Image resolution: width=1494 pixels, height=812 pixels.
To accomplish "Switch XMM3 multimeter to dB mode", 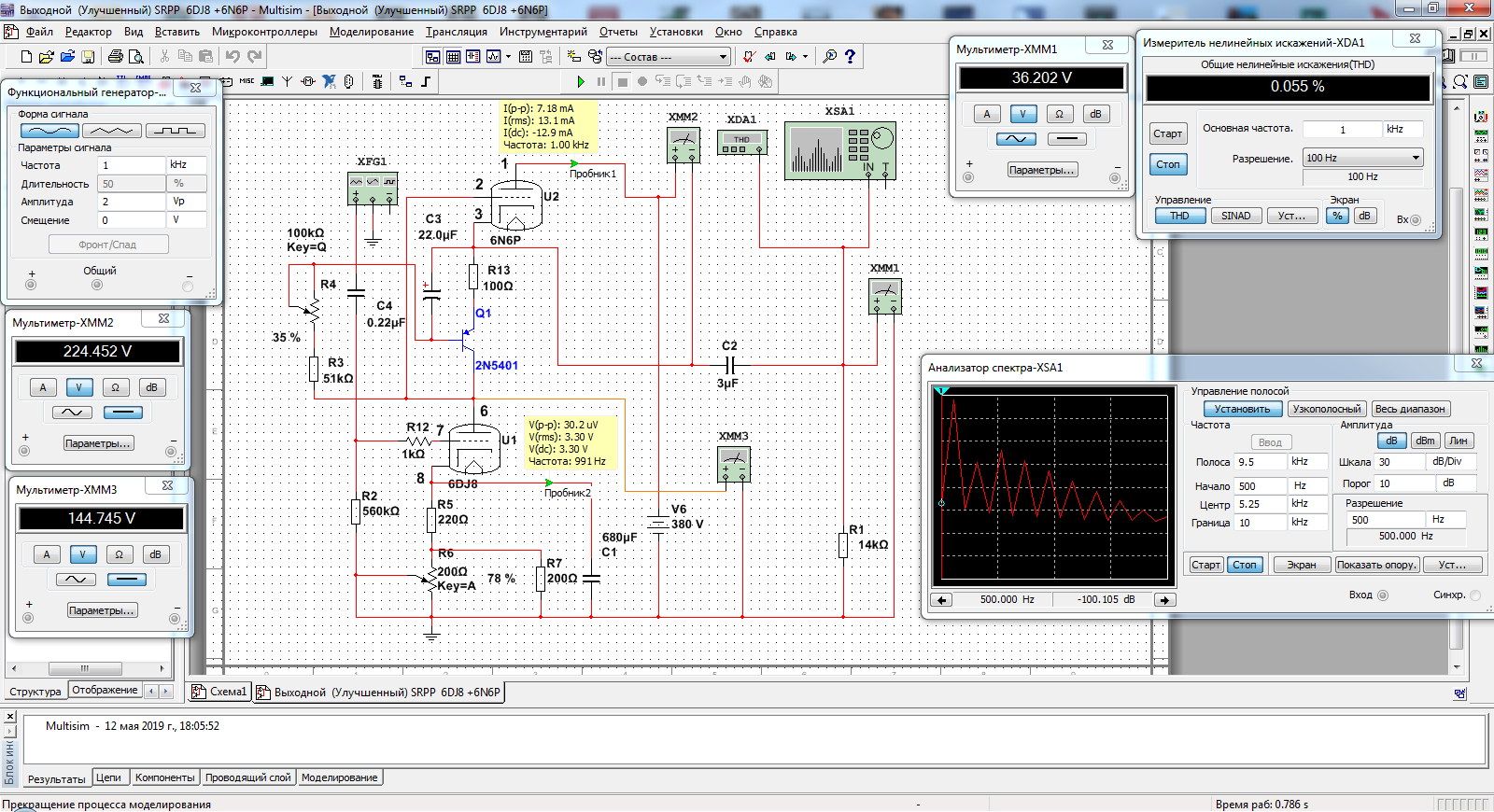I will pyautogui.click(x=155, y=554).
